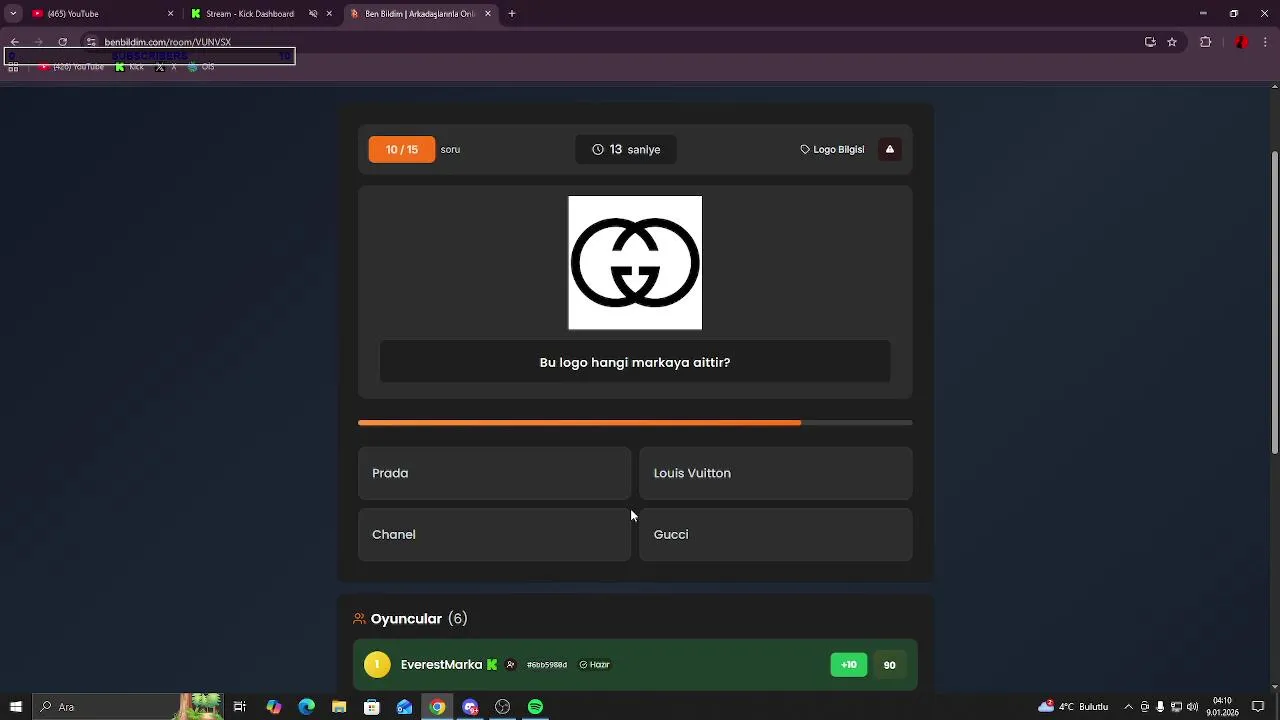
Task: Open the tab search dropdown
Action: pos(13,14)
